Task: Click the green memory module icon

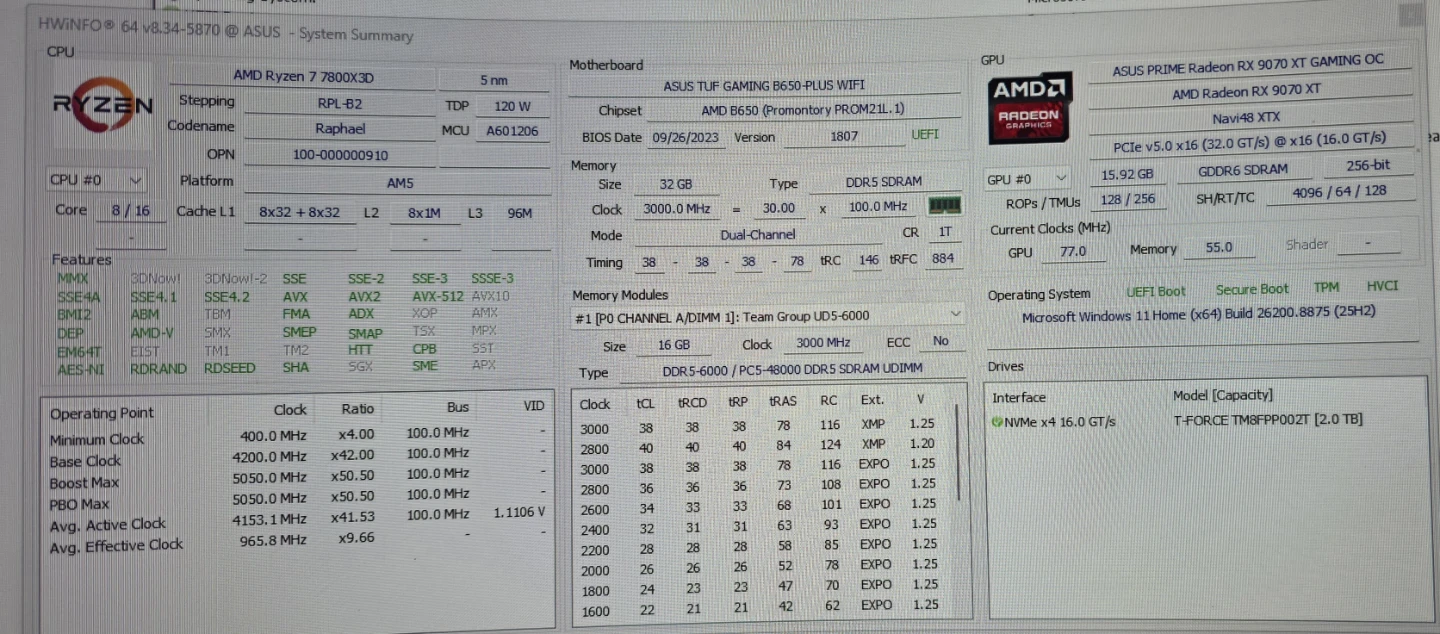Action: (945, 206)
